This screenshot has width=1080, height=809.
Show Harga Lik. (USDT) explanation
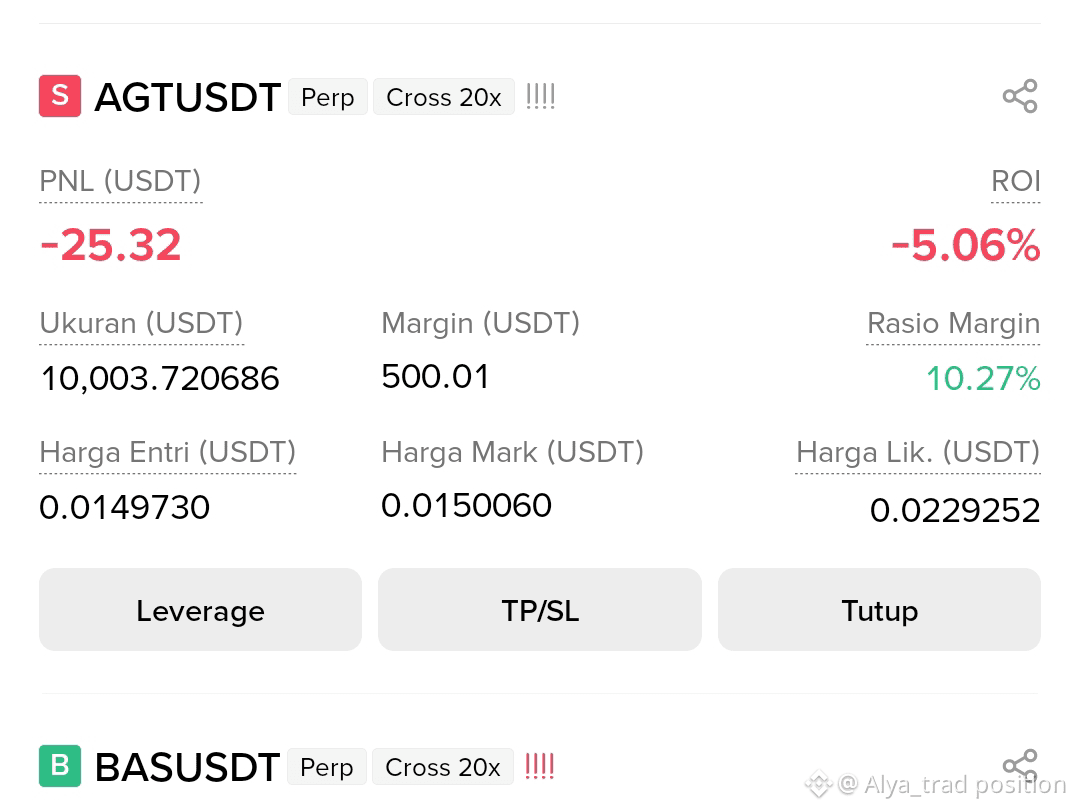point(918,452)
